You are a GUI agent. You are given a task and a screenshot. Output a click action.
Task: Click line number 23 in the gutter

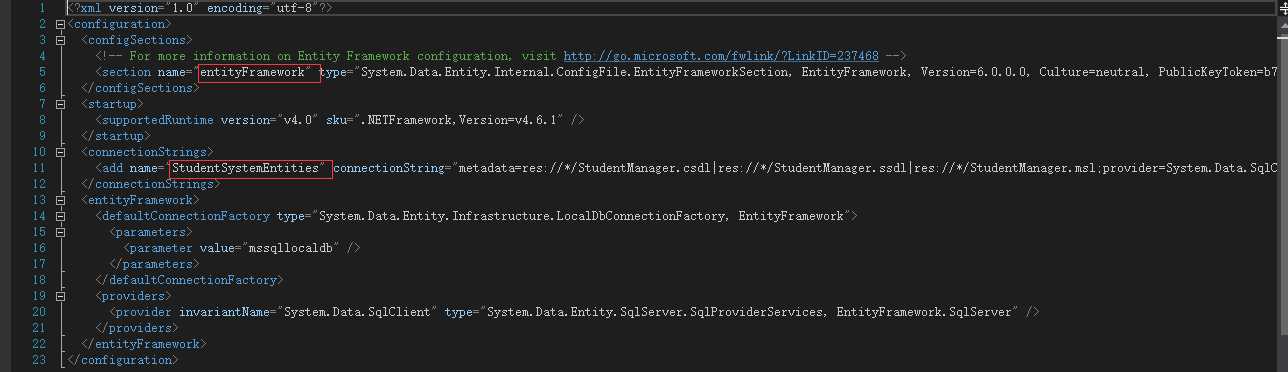(40, 360)
